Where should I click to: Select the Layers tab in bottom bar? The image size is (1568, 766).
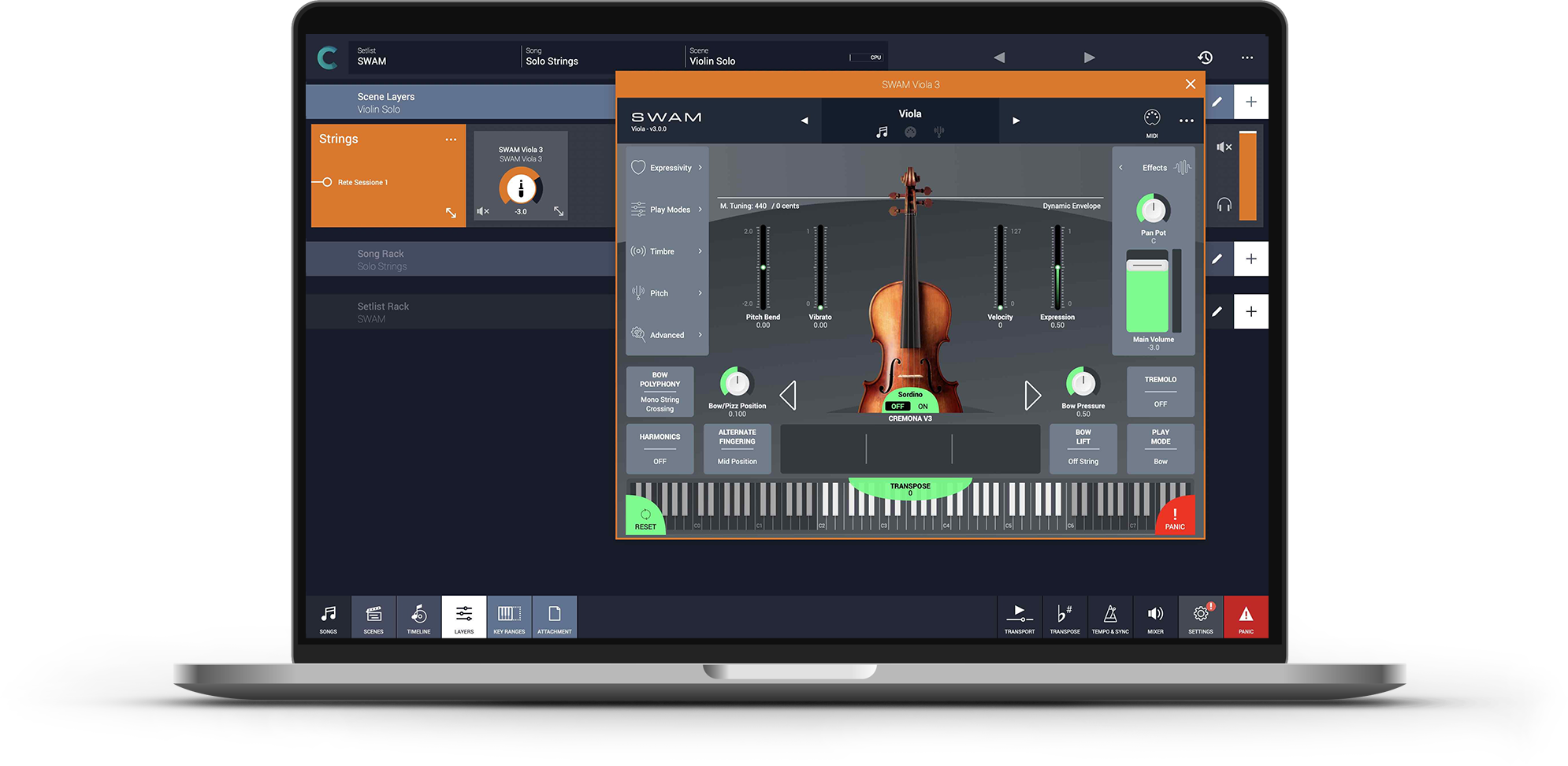tap(464, 618)
